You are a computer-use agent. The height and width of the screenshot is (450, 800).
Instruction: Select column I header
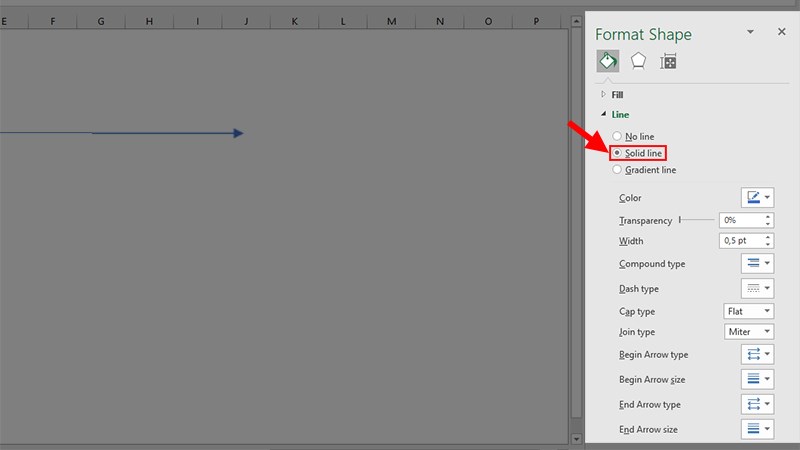click(198, 21)
